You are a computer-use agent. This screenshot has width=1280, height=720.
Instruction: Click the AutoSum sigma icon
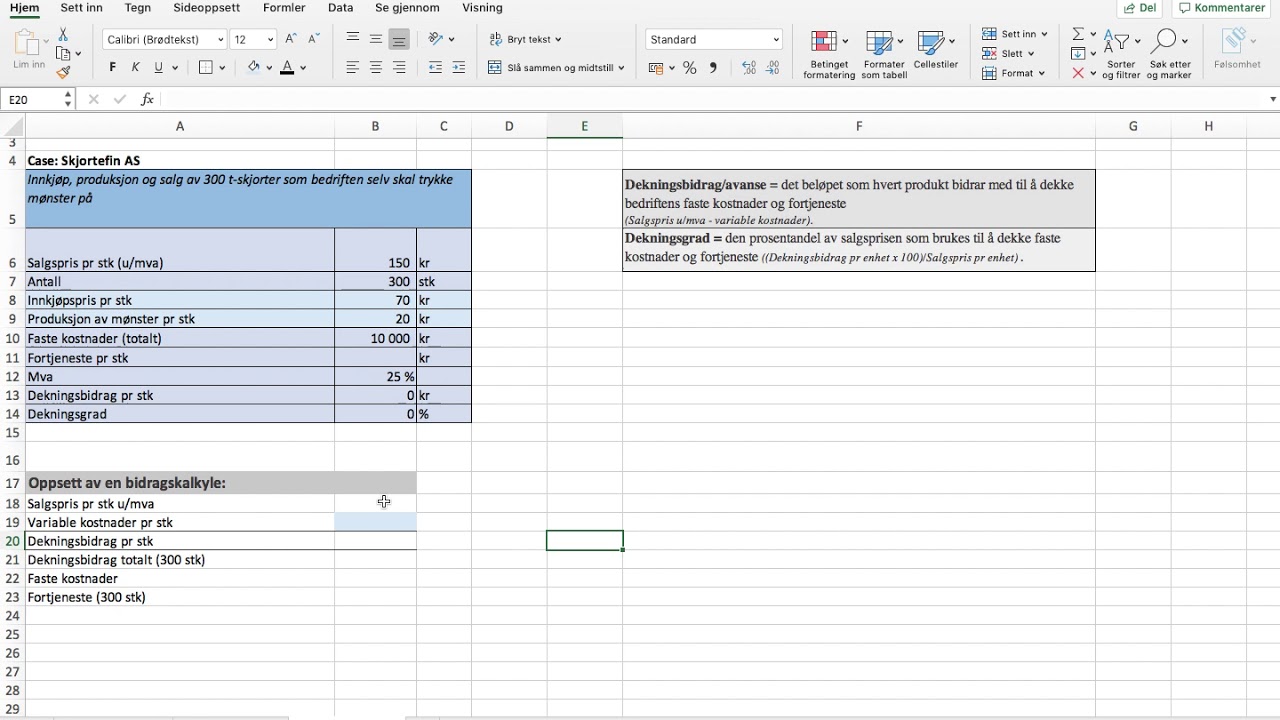[x=1078, y=34]
